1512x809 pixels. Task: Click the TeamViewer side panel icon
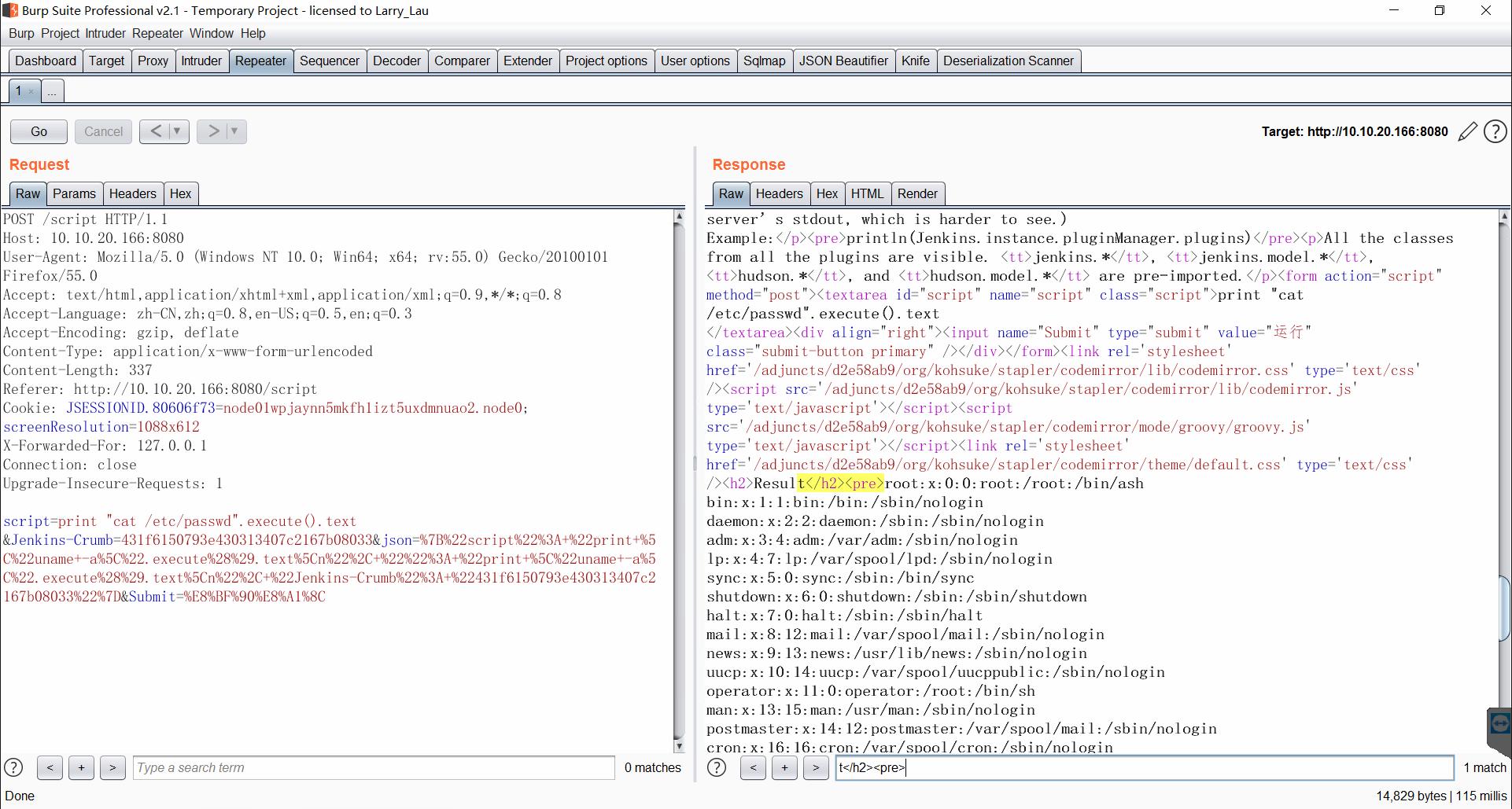[x=1499, y=723]
